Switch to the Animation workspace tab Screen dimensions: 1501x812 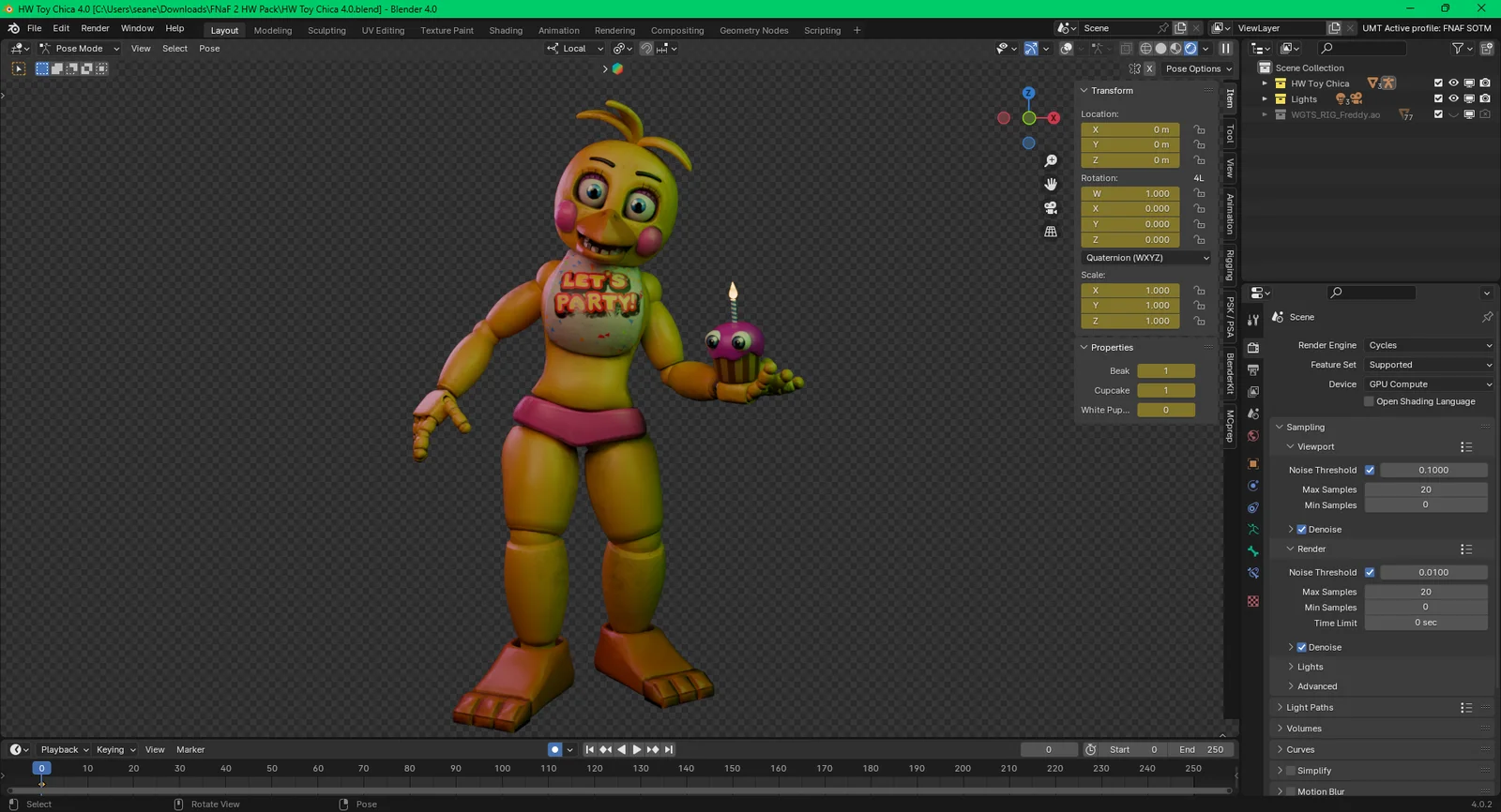pos(558,30)
